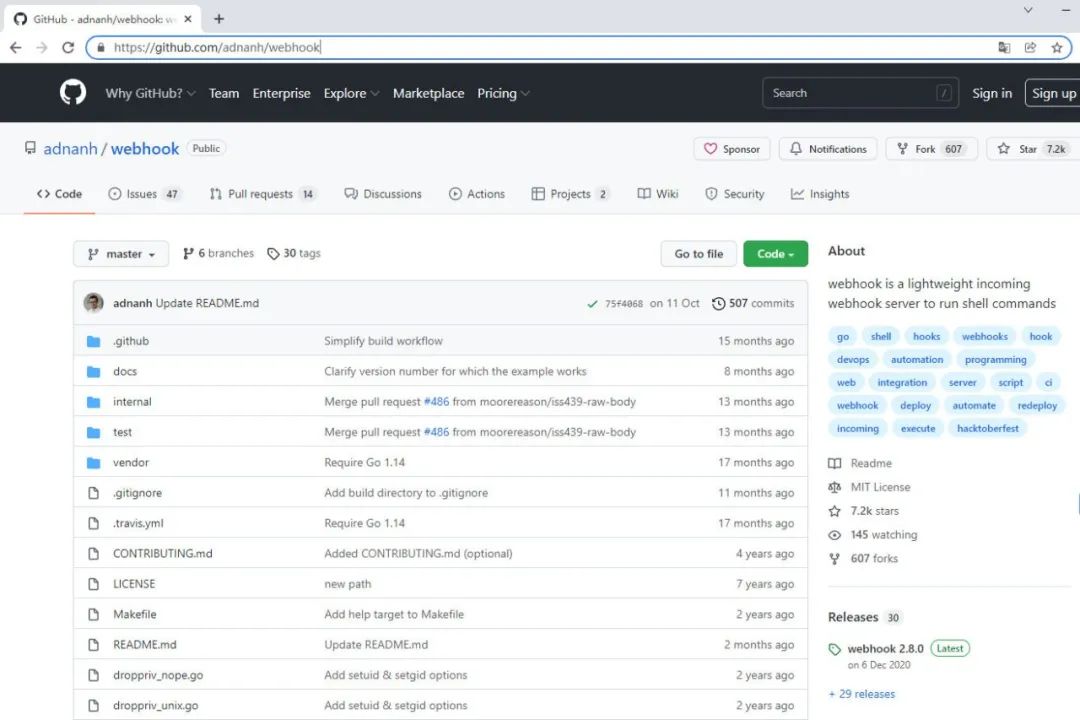Screen dimensions: 1080x720
Task: Click the Sponsor button
Action: (731, 149)
